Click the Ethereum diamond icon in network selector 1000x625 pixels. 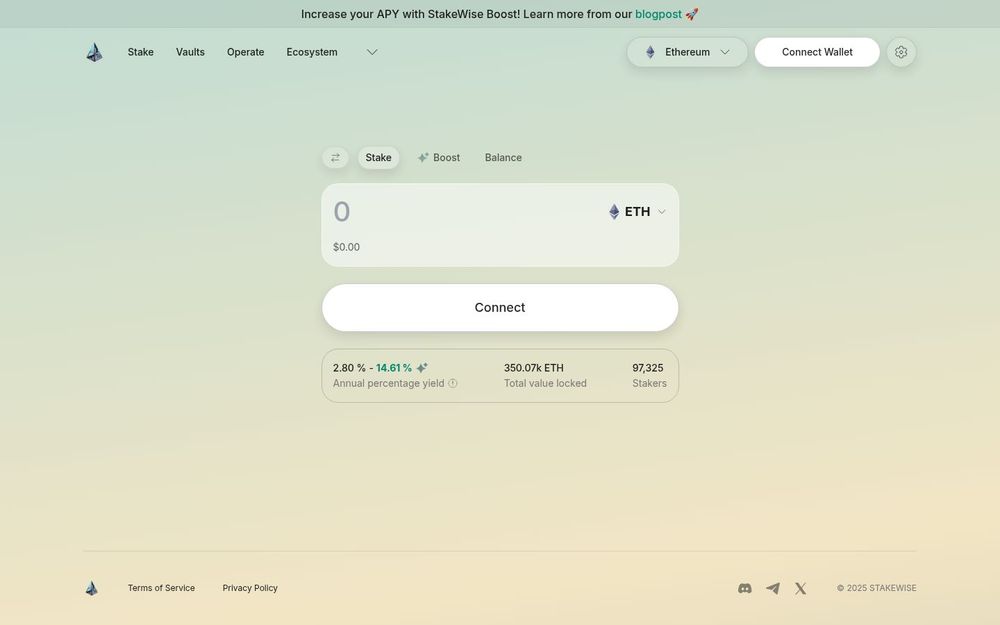650,52
